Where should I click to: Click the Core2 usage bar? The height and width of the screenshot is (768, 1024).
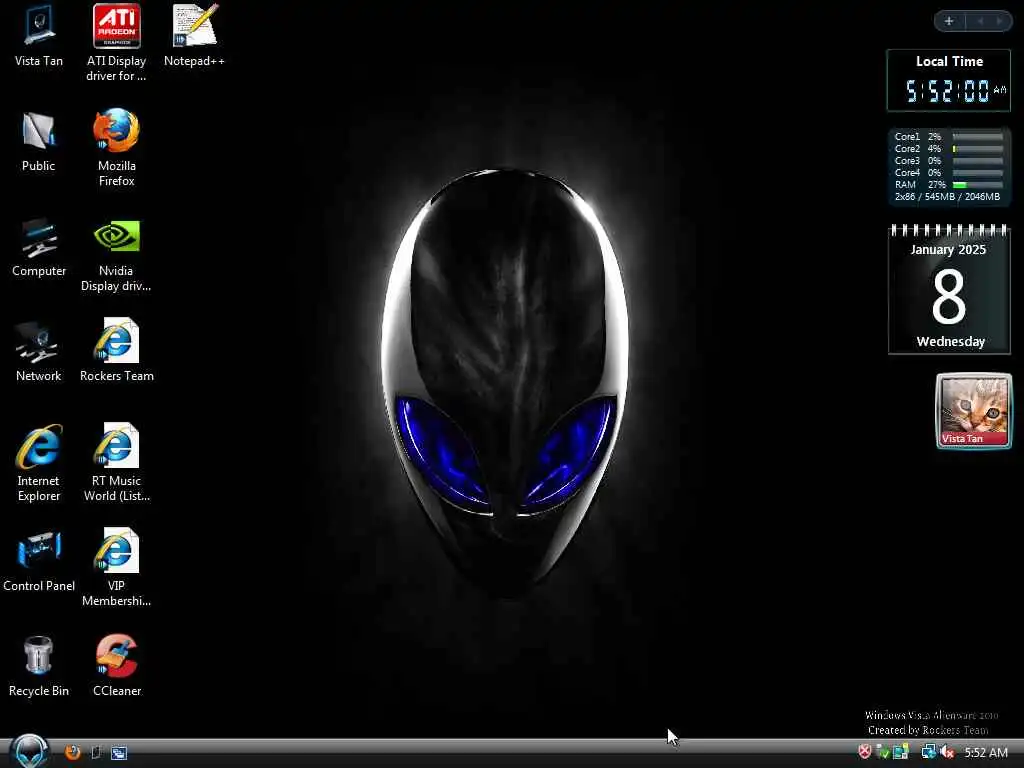(978, 149)
